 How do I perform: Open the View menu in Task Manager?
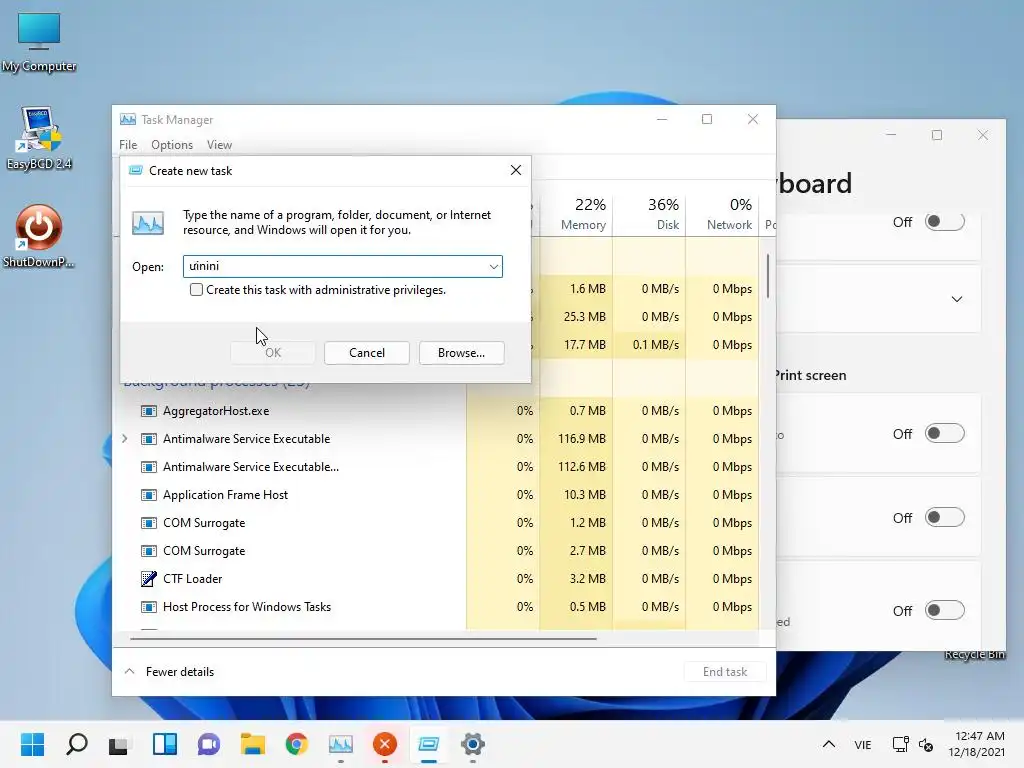coord(219,145)
